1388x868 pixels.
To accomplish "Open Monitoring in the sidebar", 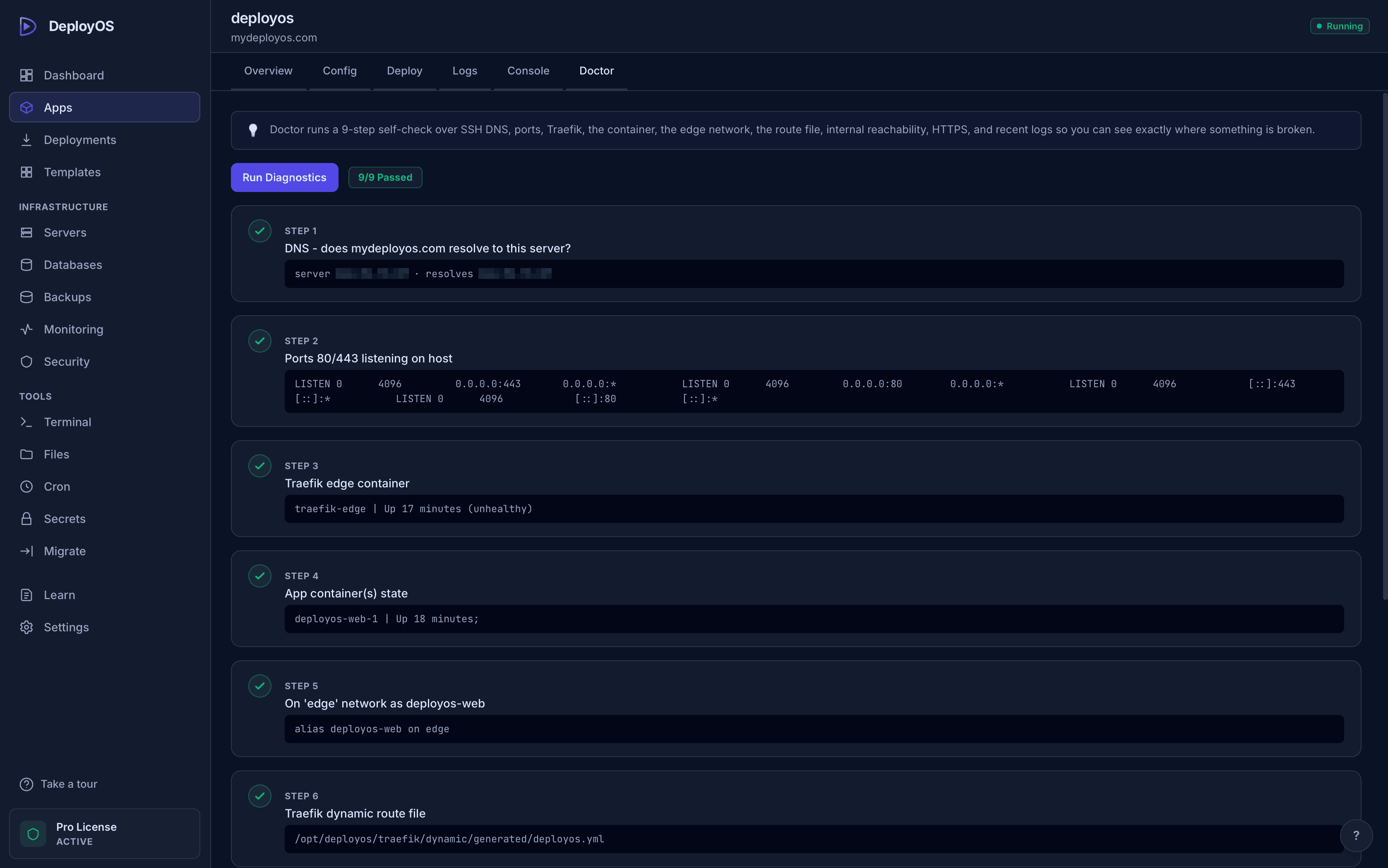I will point(105,329).
